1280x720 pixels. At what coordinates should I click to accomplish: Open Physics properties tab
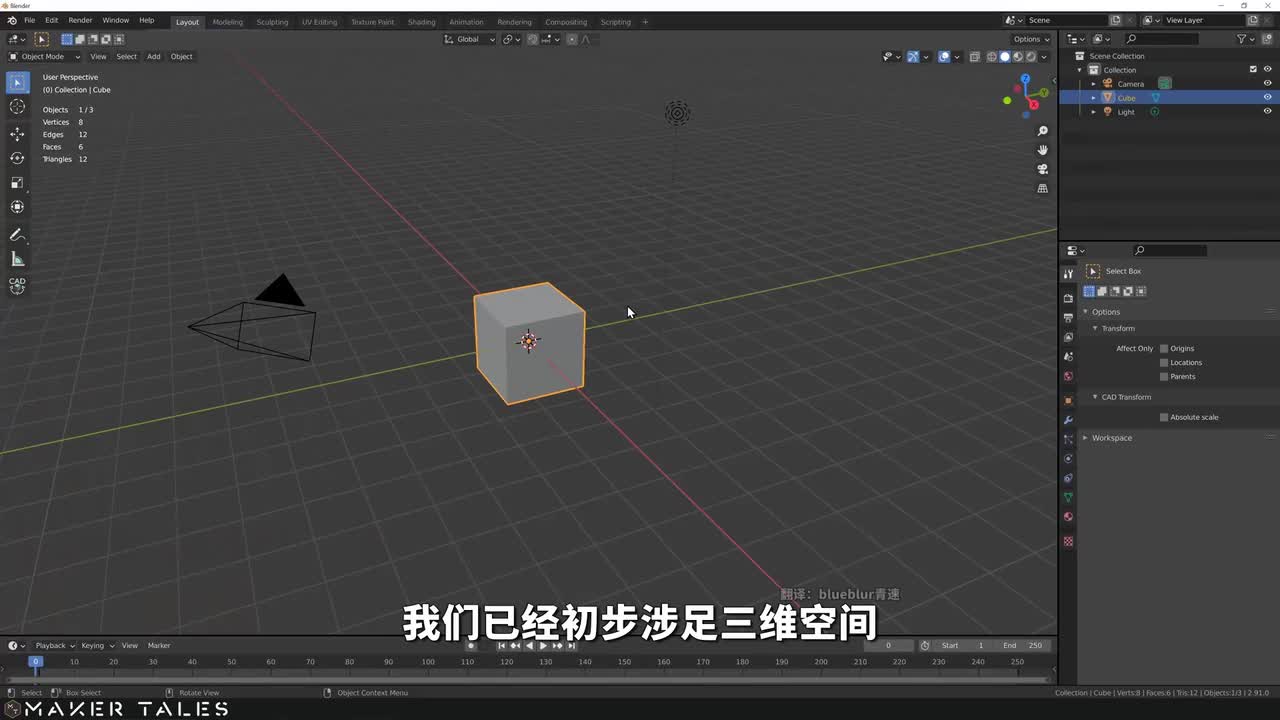pos(1068,459)
